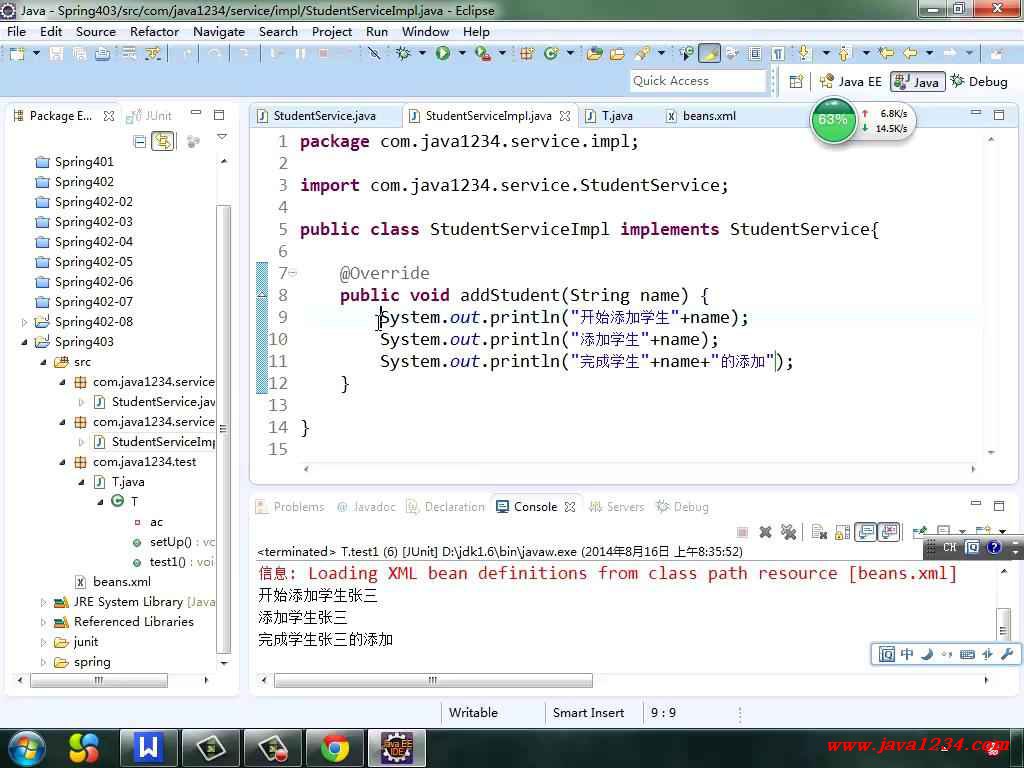Switch to the Problems tab

click(291, 507)
